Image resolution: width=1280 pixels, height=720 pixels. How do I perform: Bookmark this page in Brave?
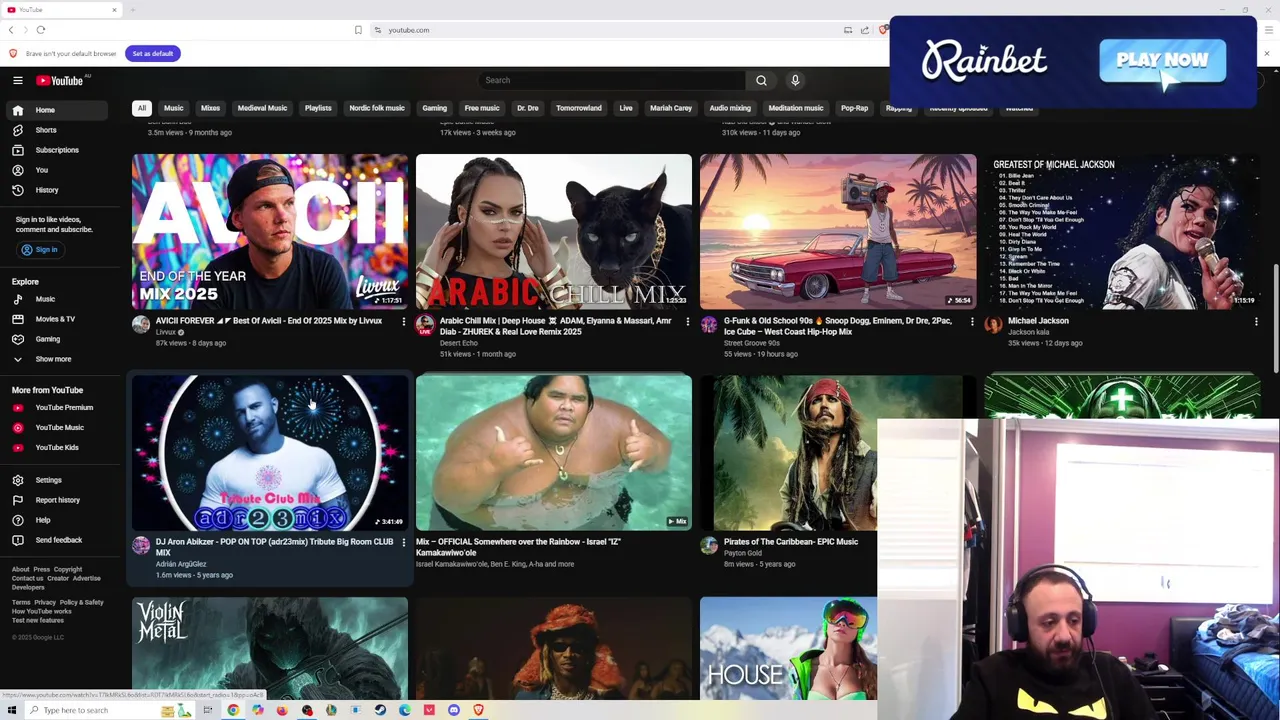(x=358, y=30)
